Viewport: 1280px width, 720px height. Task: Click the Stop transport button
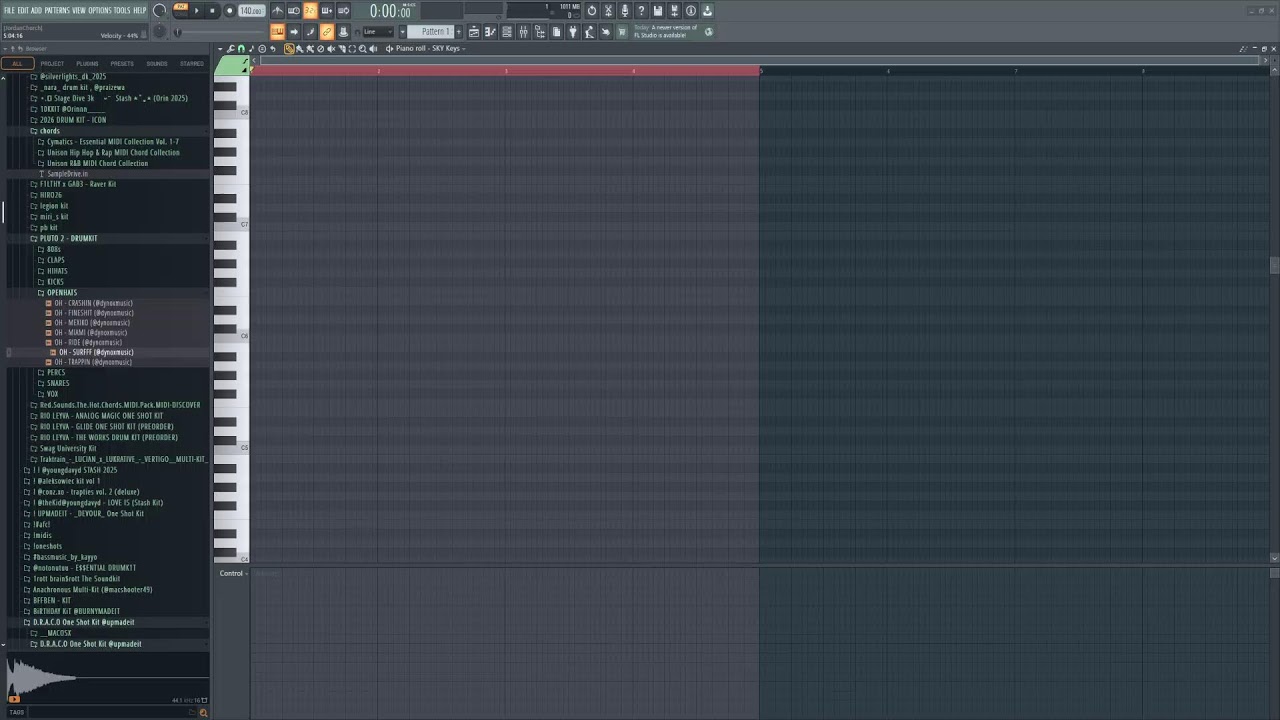(212, 11)
